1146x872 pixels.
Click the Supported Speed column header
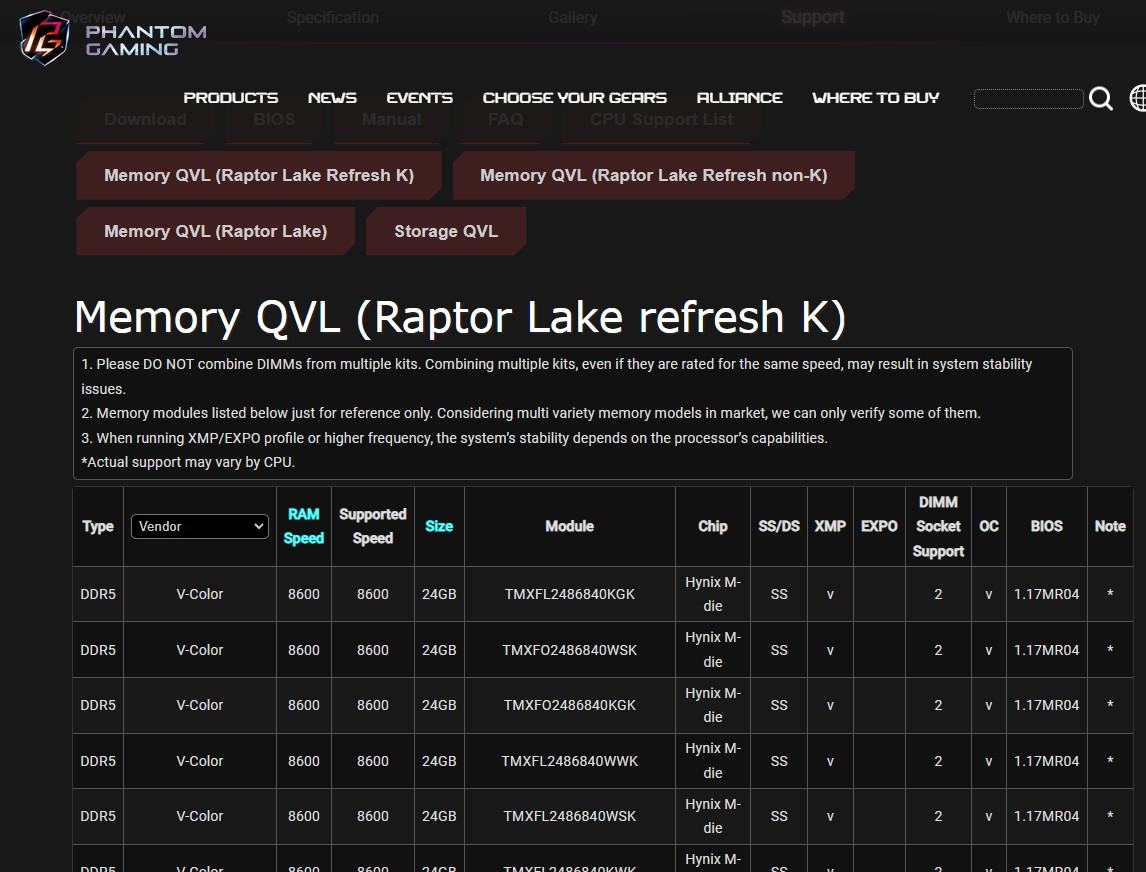(373, 526)
